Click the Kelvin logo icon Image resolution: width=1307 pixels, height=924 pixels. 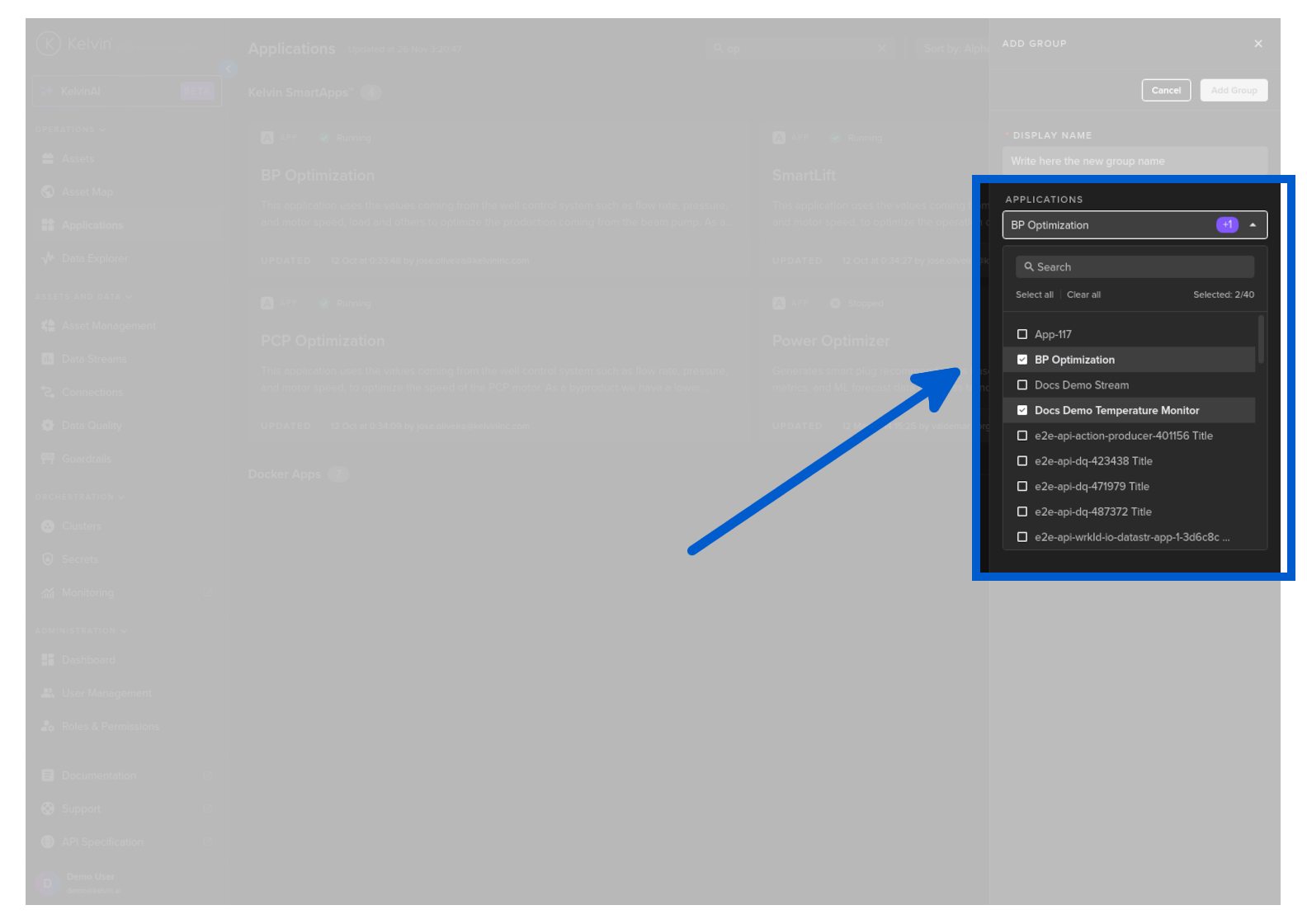point(49,44)
